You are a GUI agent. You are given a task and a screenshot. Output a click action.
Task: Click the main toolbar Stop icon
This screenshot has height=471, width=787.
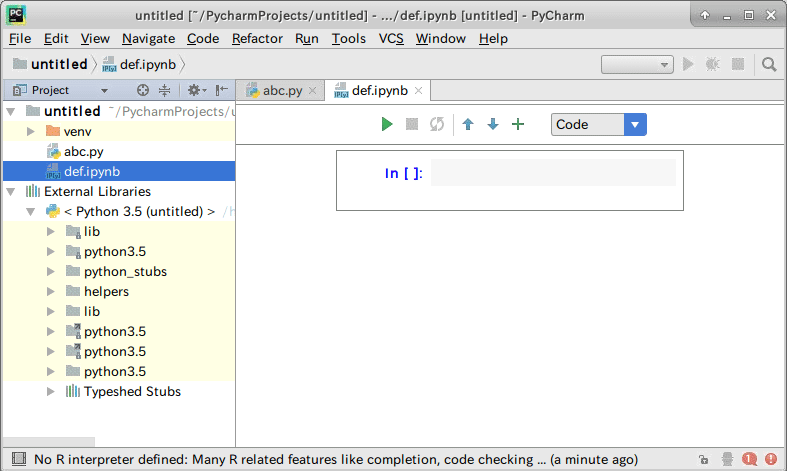738,64
